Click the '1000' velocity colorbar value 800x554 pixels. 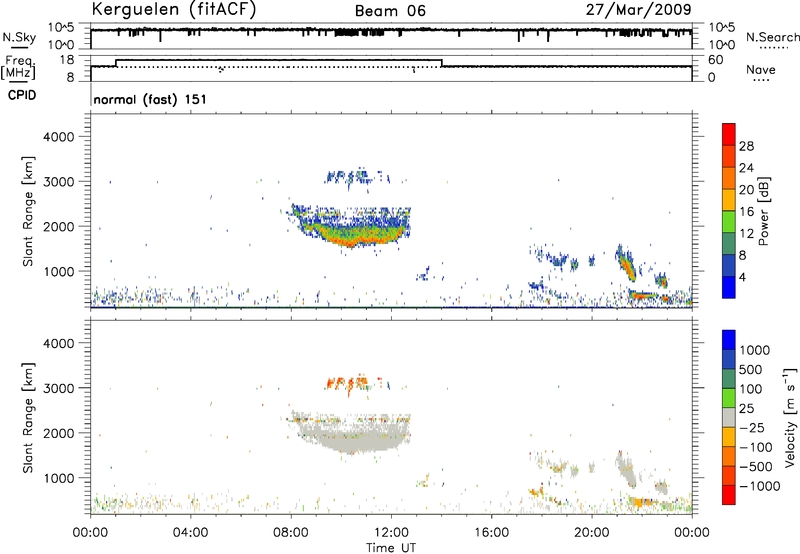(755, 350)
